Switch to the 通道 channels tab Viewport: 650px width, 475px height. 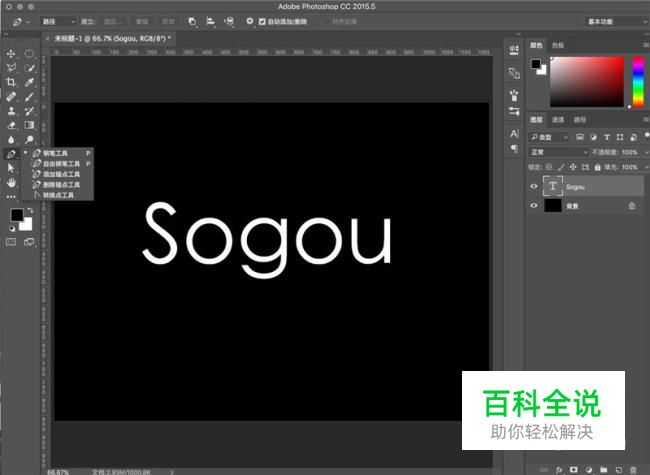coord(558,120)
